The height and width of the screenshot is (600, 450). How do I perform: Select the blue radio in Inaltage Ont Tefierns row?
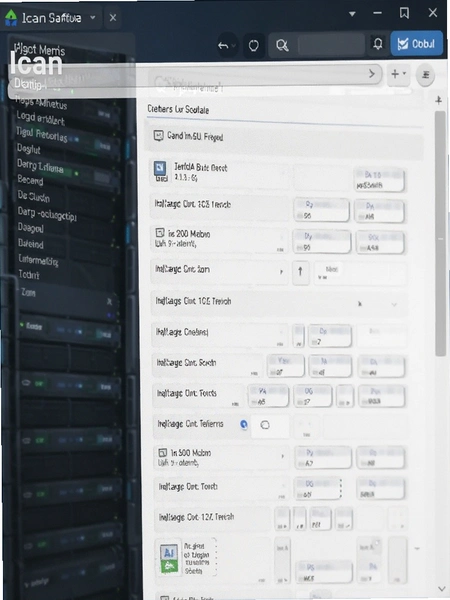tap(243, 424)
